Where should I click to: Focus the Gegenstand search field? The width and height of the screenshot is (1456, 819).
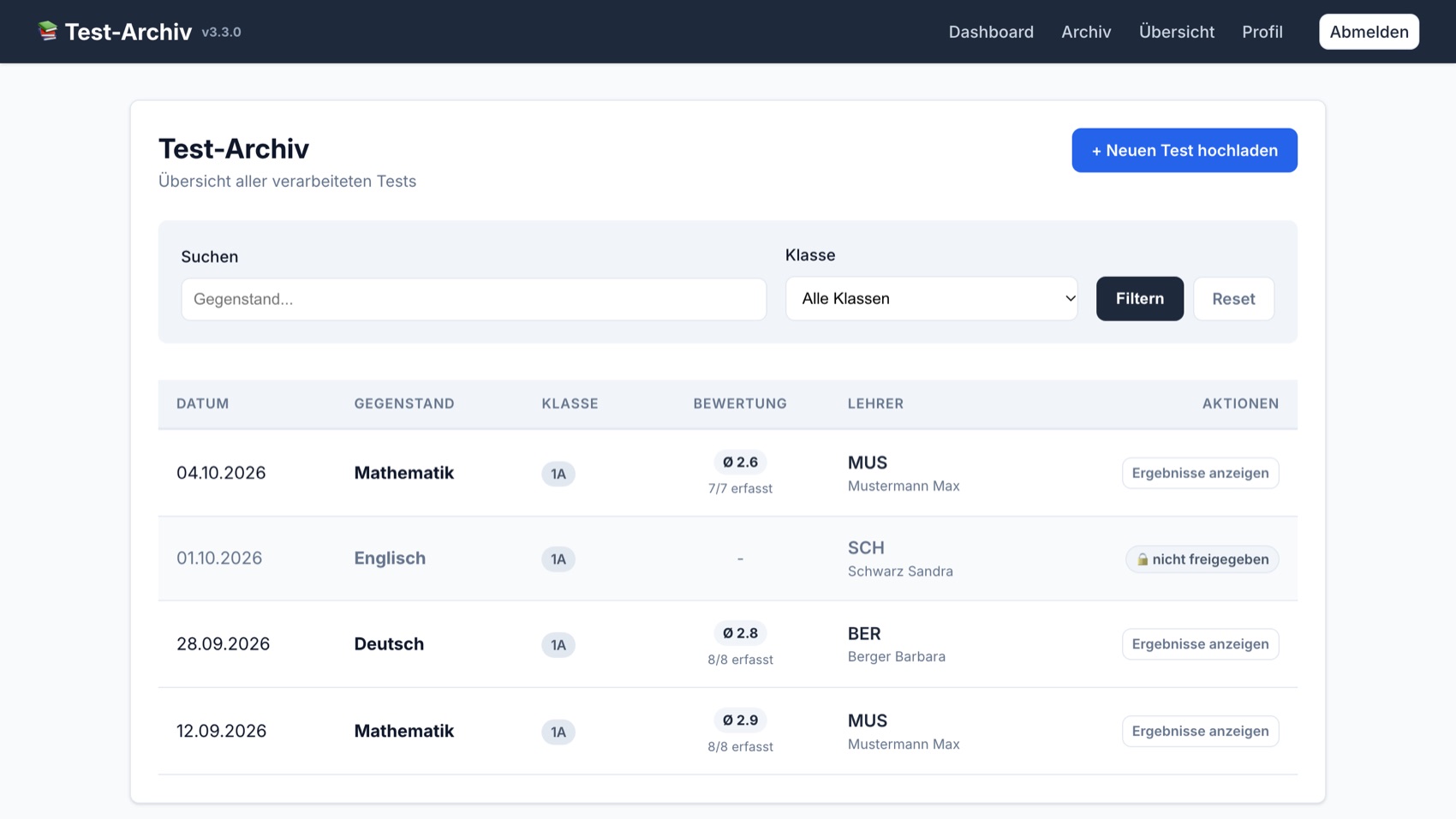[474, 299]
